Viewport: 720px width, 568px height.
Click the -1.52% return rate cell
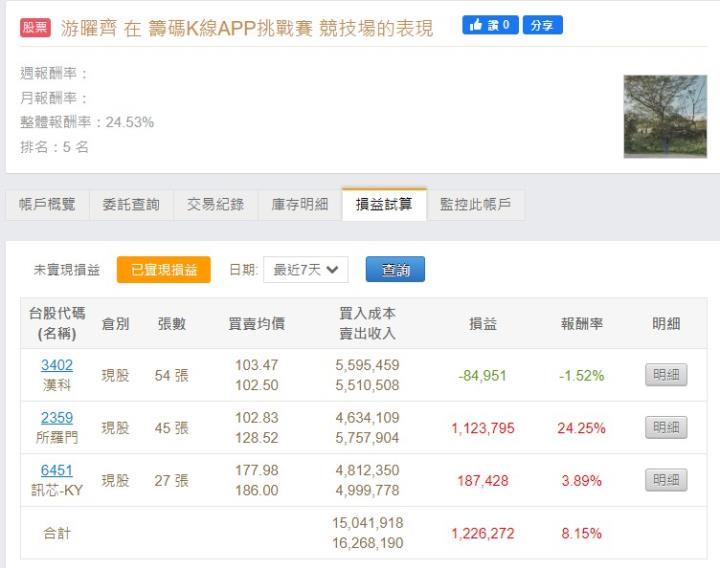[581, 376]
